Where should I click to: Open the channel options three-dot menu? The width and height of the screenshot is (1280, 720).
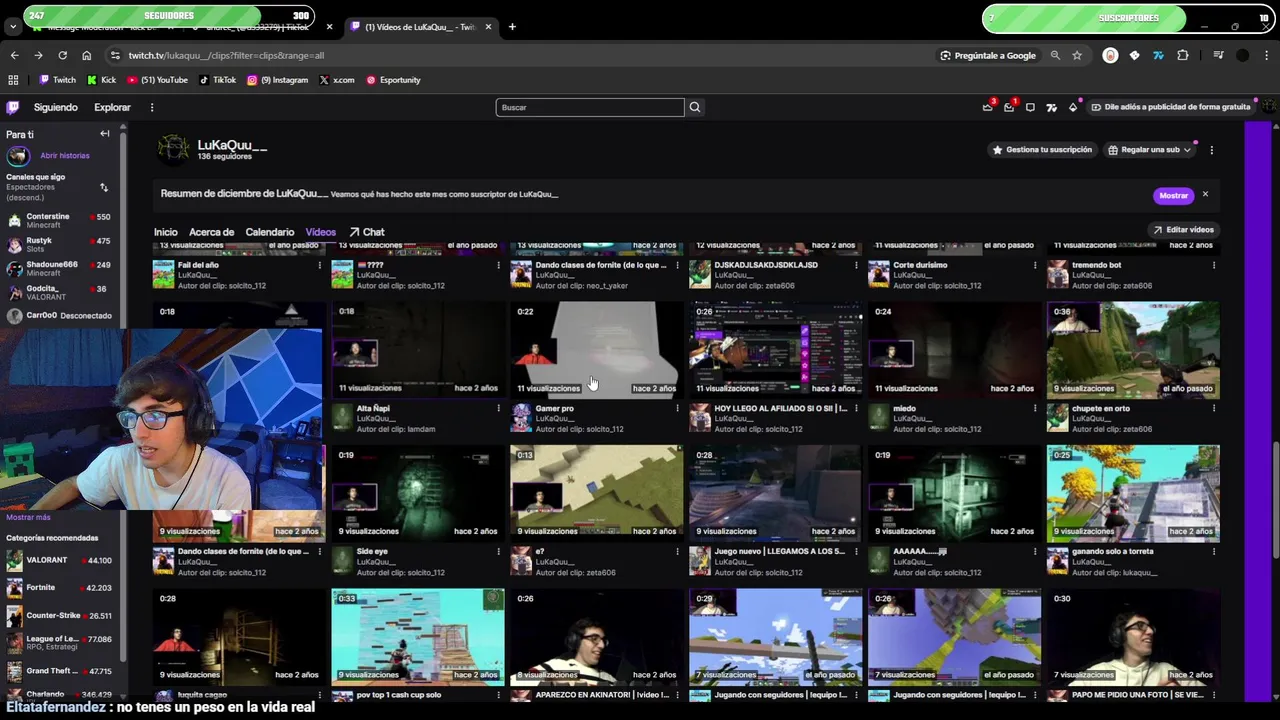(1211, 150)
